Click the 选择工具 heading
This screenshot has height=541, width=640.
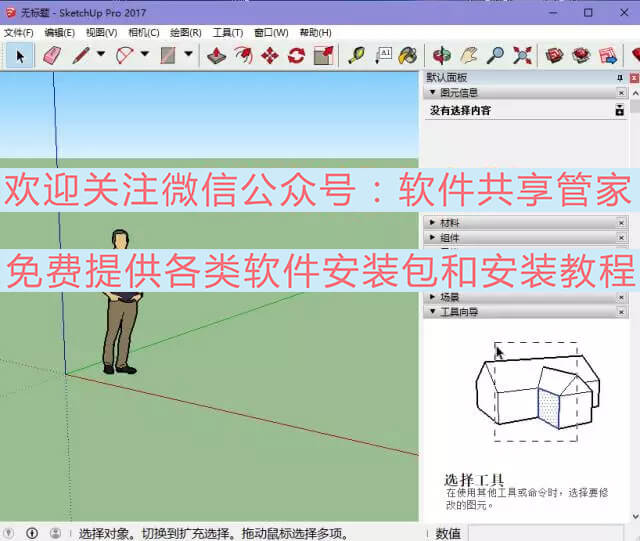(x=474, y=480)
